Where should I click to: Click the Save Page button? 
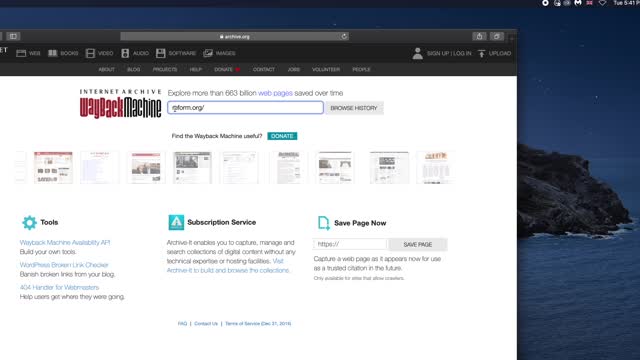coord(418,244)
